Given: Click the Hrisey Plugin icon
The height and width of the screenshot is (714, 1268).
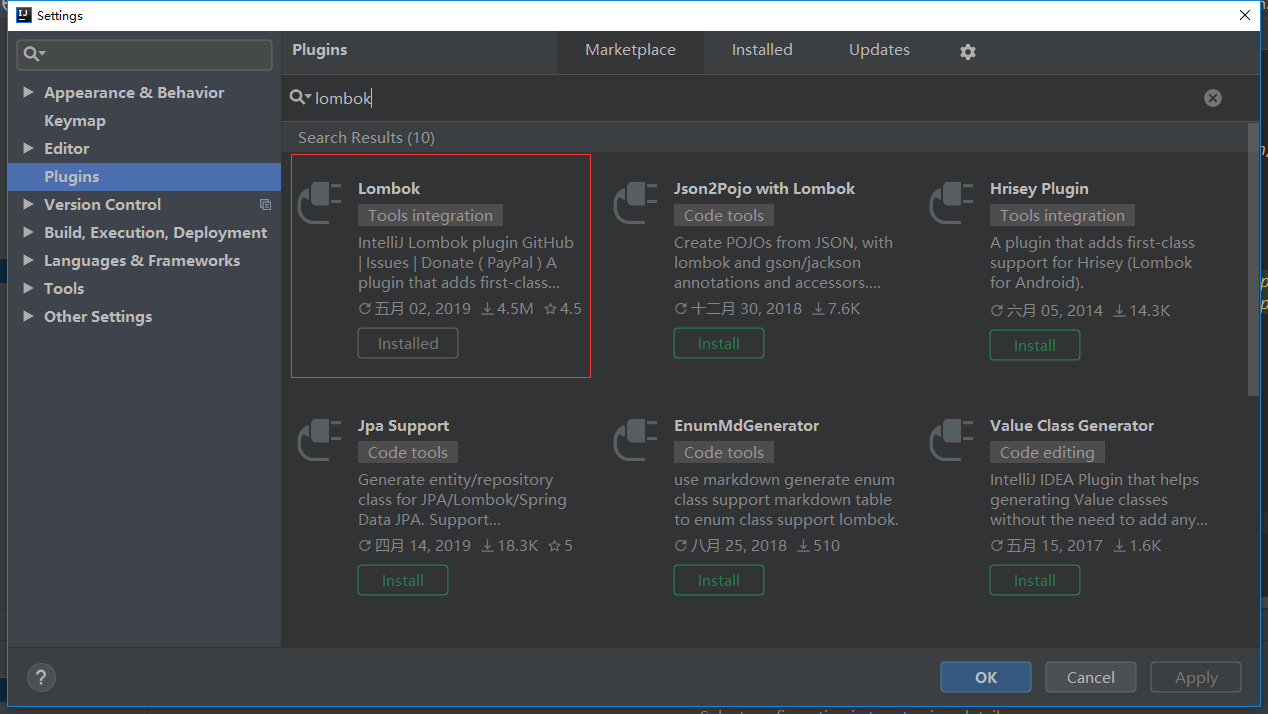Looking at the screenshot, I should pos(952,203).
